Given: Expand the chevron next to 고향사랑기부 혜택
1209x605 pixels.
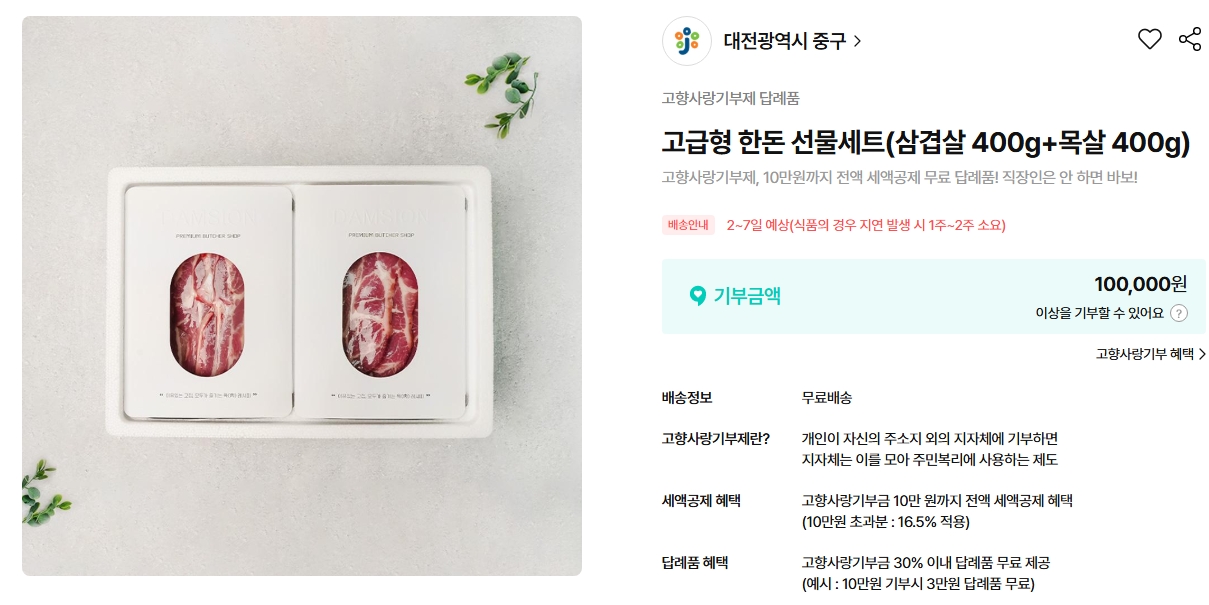Looking at the screenshot, I should [1202, 354].
